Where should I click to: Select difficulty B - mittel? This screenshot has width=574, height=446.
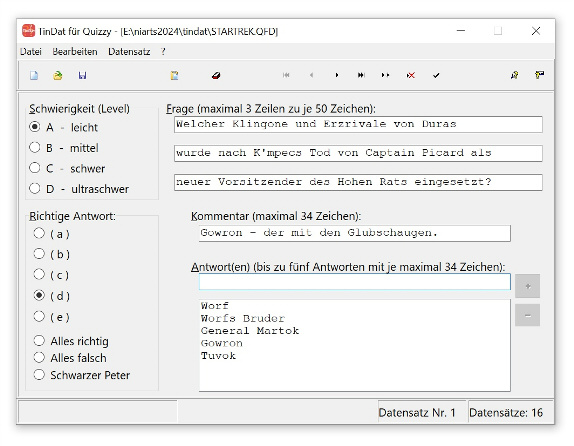coord(64,148)
